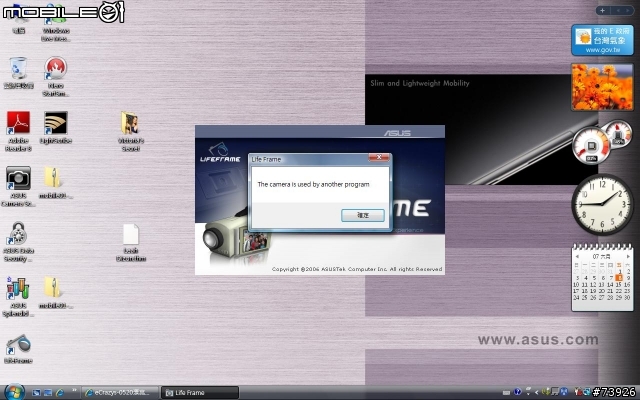Go to previous month in calendar gadget
The height and width of the screenshot is (400, 640).
tap(577, 256)
